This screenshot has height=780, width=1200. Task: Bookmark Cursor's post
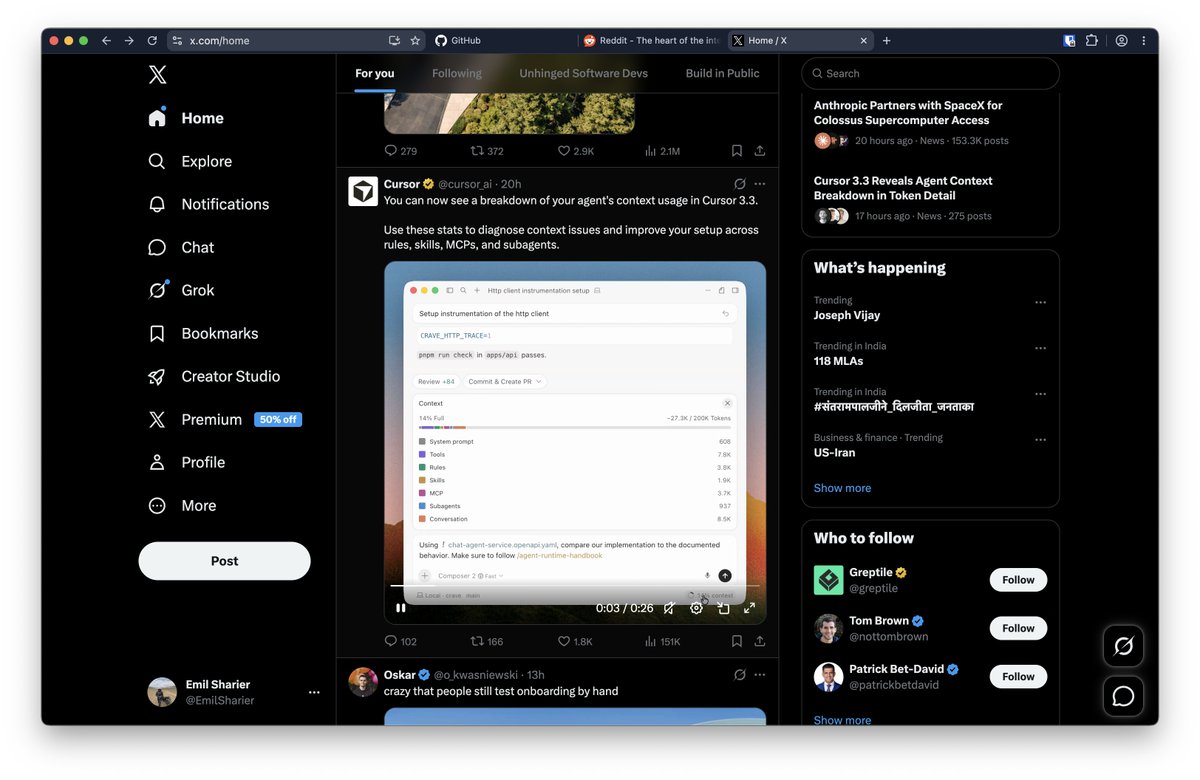[737, 641]
